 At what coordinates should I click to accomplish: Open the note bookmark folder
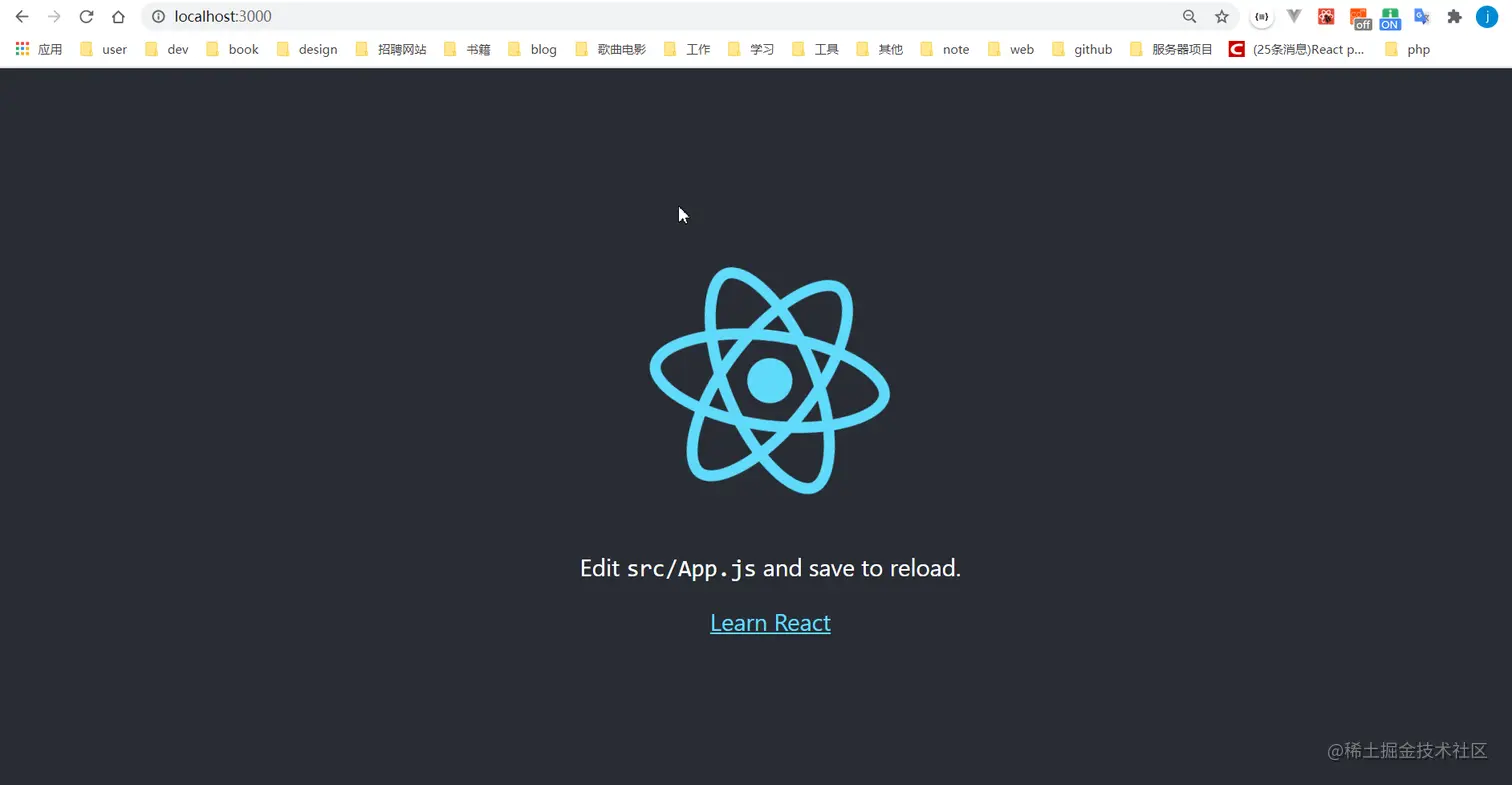coord(945,49)
